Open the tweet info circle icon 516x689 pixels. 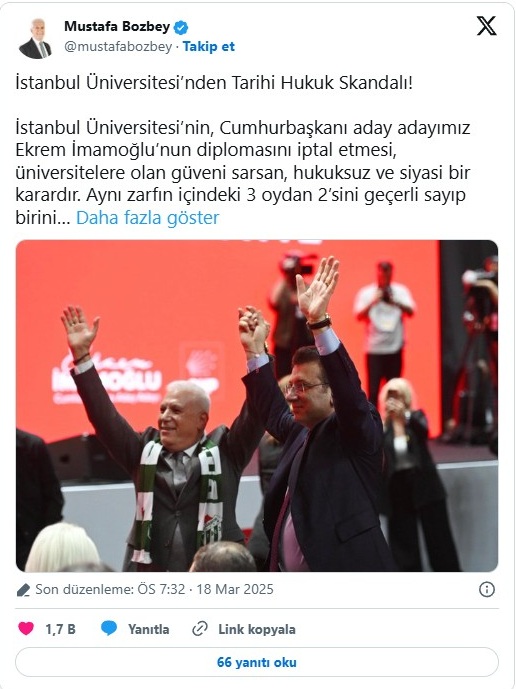click(x=487, y=589)
